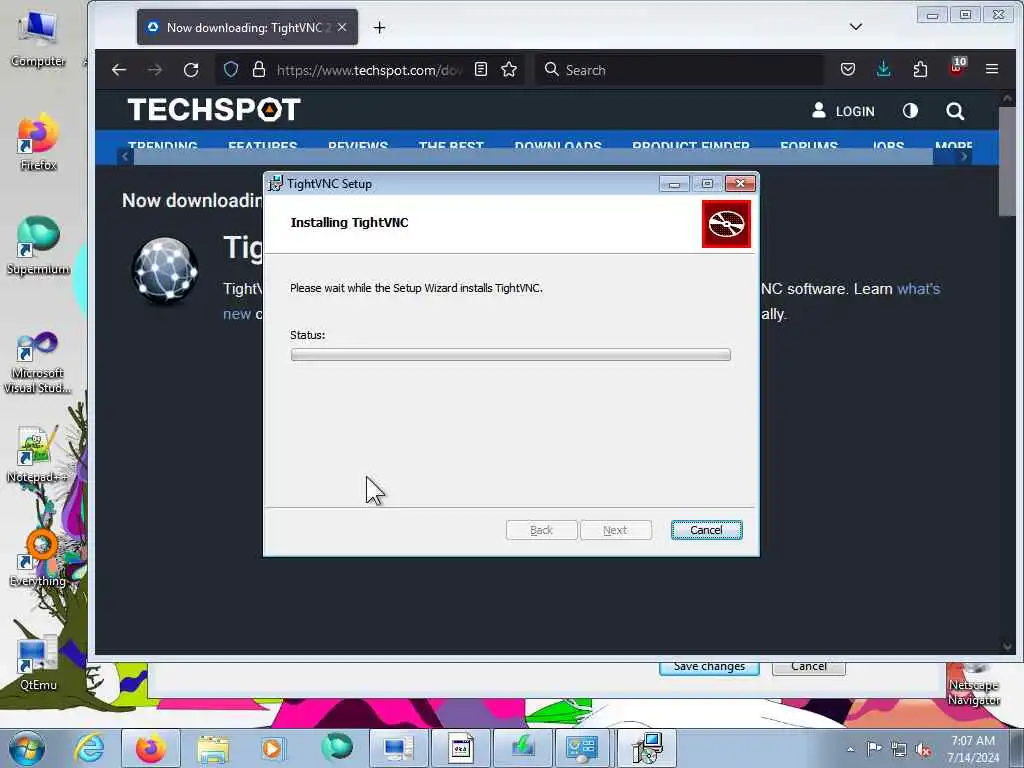Open the TRENDING nav item
Image resolution: width=1024 pixels, height=768 pixels.
163,145
